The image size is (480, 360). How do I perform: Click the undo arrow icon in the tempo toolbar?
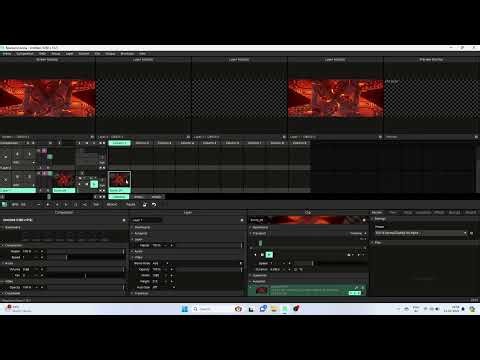154,204
